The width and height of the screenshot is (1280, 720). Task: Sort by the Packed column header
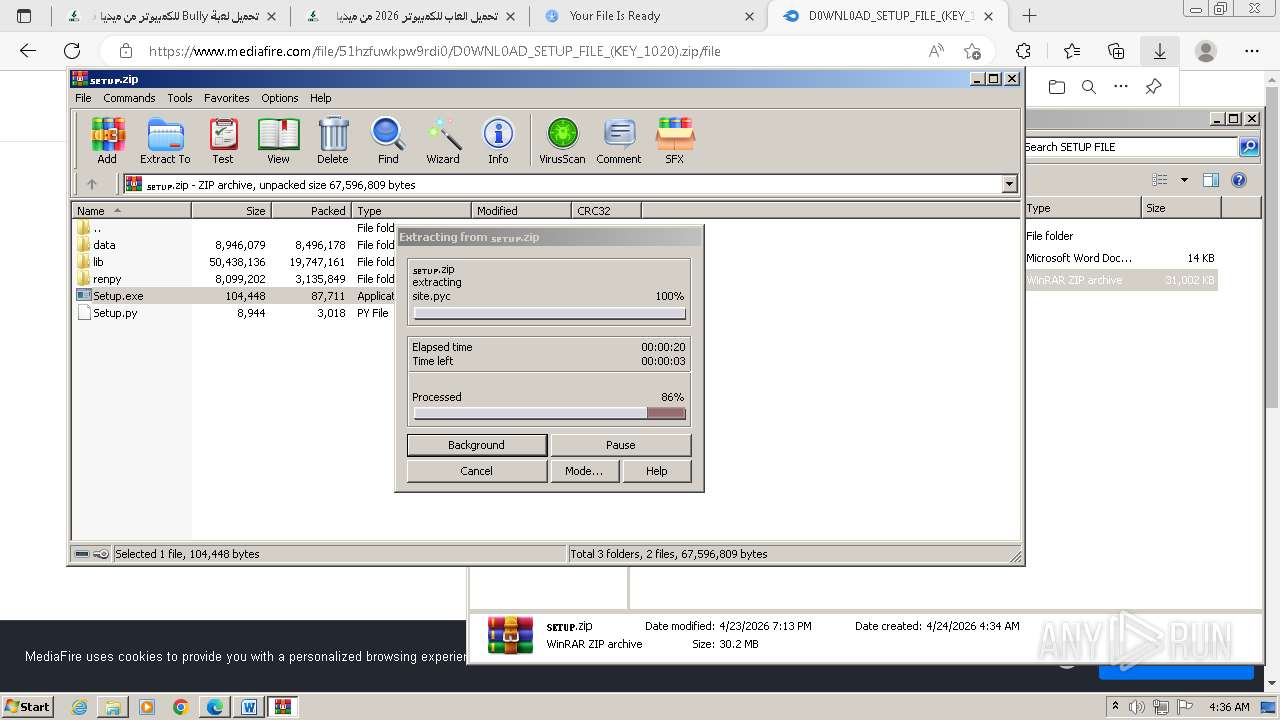pos(311,210)
